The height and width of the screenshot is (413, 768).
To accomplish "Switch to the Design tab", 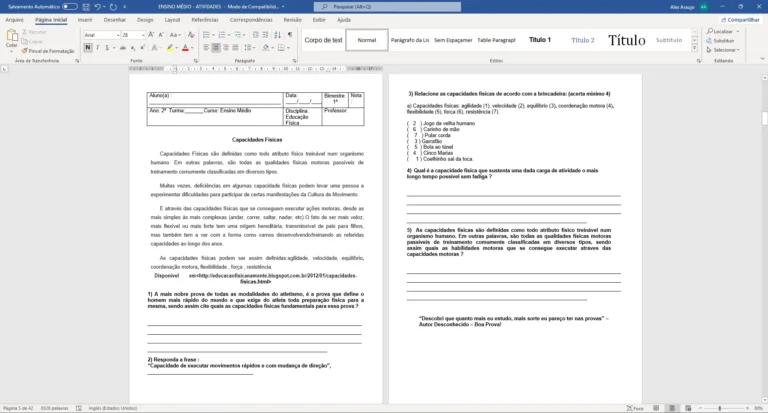I will coord(145,20).
